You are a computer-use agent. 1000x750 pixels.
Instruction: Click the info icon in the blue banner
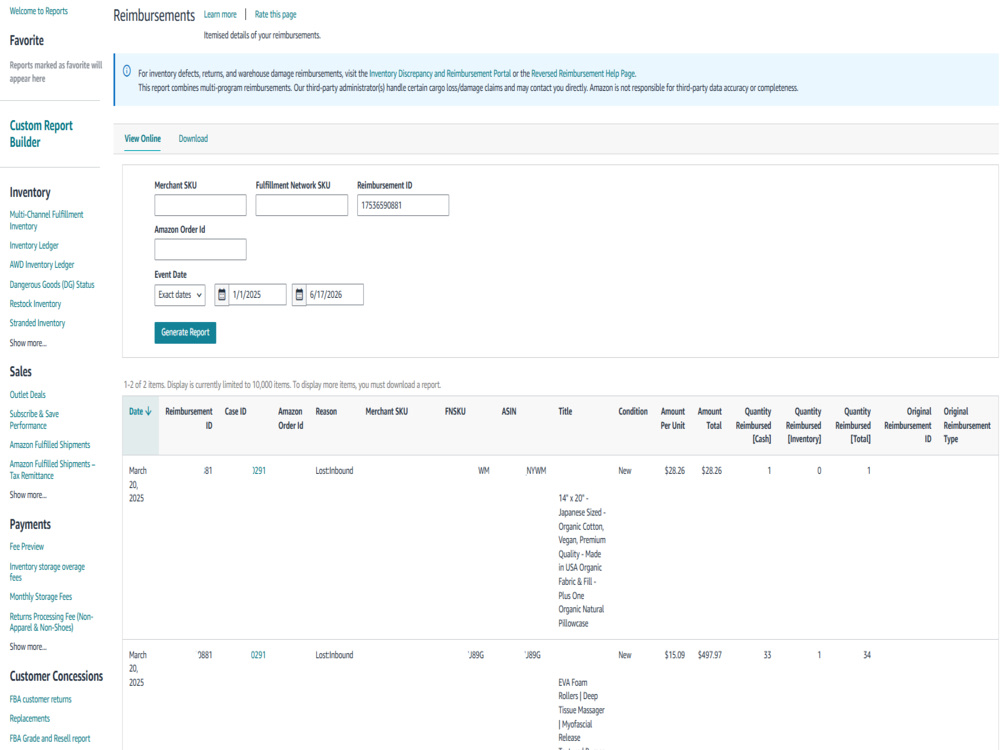(127, 71)
